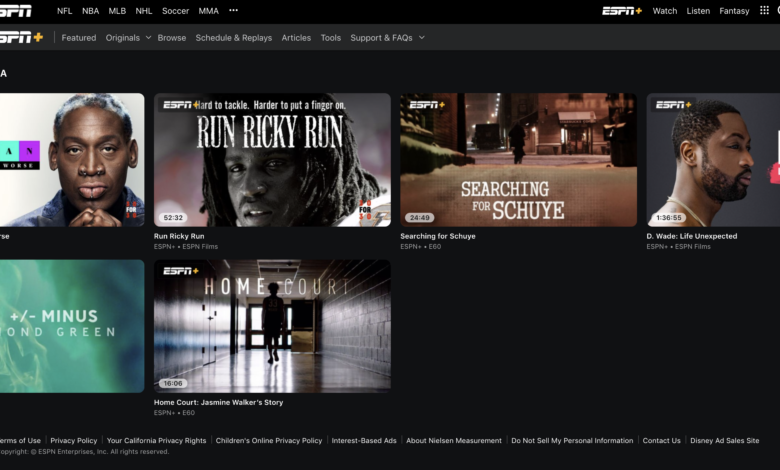Open the Plus/Minus Draymond Green thumbnail
This screenshot has height=470, width=780.
pos(72,326)
